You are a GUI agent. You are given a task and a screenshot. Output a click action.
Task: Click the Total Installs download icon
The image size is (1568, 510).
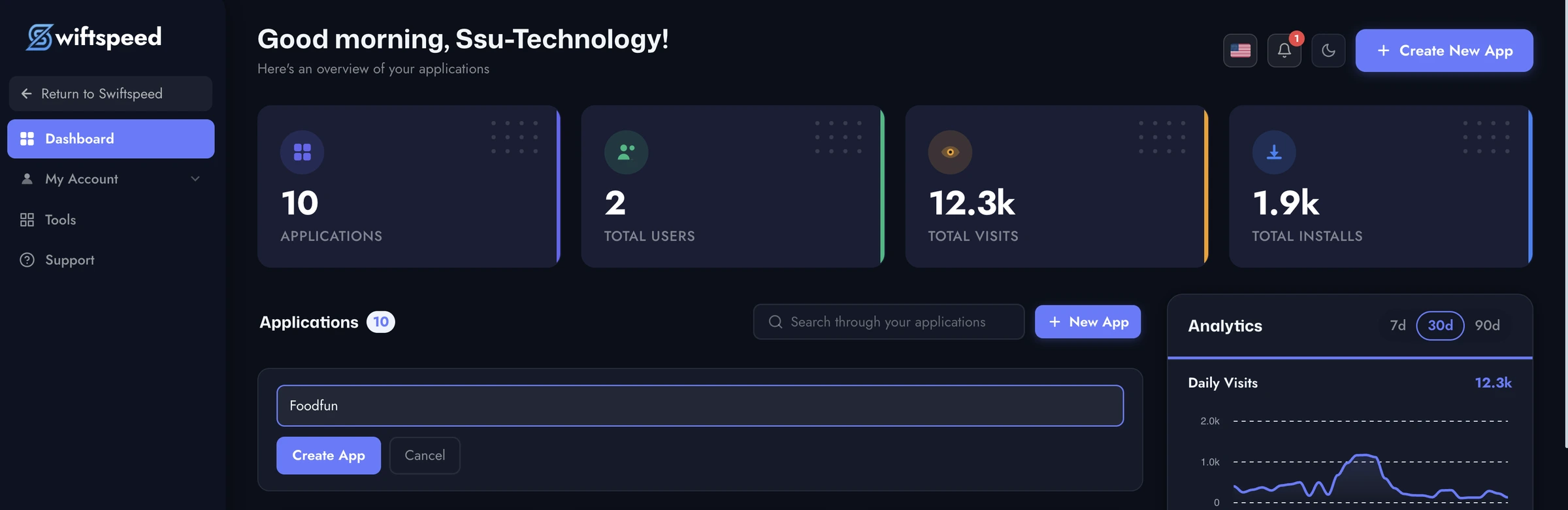[1274, 152]
